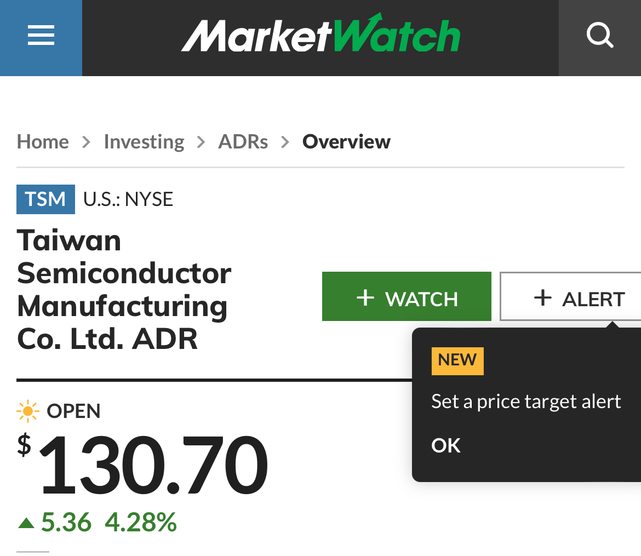Add TSM to watchlist with WATCH button
Viewport: 641px width, 556px height.
[406, 296]
